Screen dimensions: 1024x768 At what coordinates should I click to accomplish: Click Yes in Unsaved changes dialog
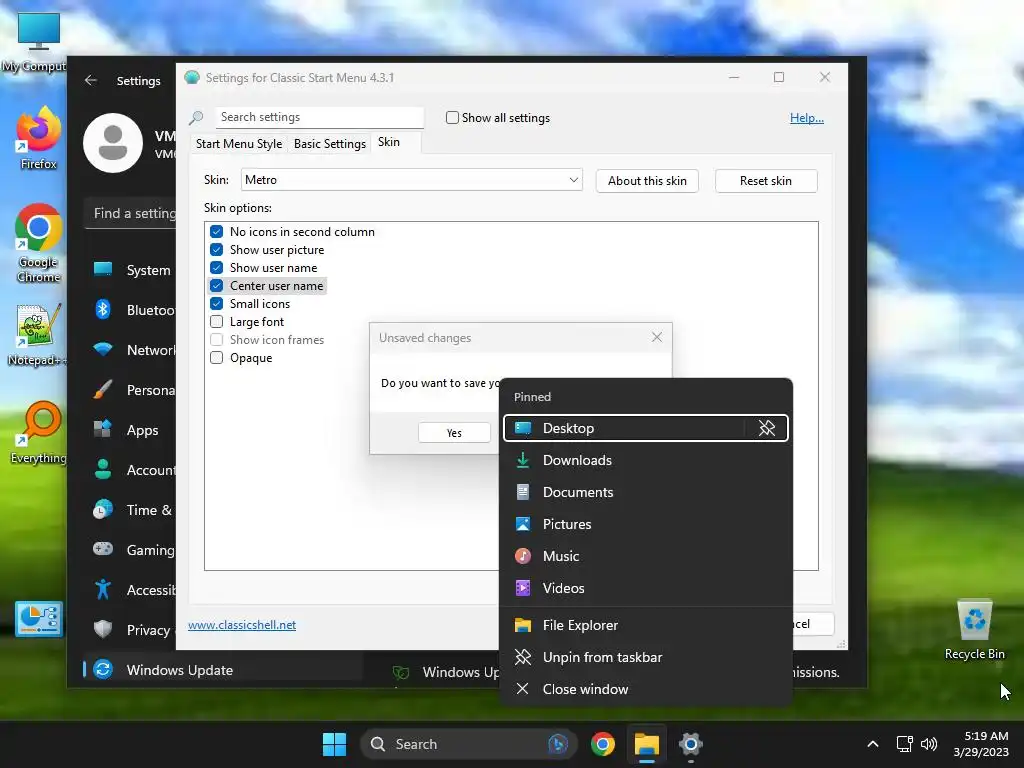[455, 432]
